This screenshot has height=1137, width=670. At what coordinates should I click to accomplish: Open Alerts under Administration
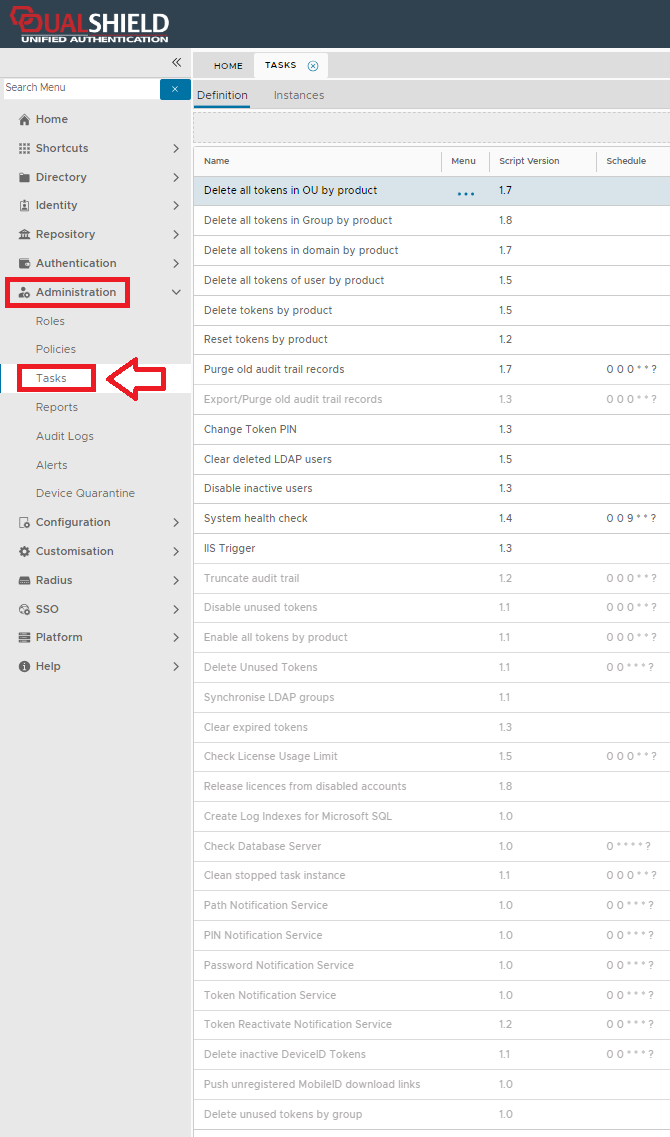click(x=51, y=466)
